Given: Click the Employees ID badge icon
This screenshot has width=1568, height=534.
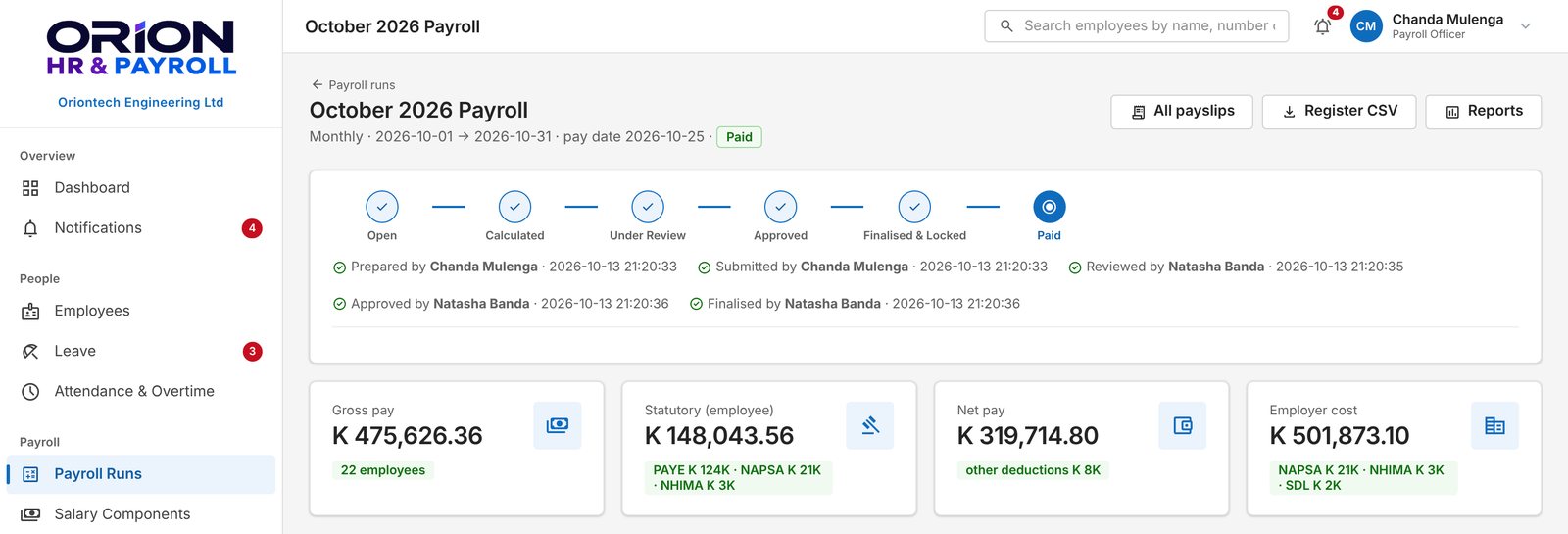Looking at the screenshot, I should click(30, 312).
